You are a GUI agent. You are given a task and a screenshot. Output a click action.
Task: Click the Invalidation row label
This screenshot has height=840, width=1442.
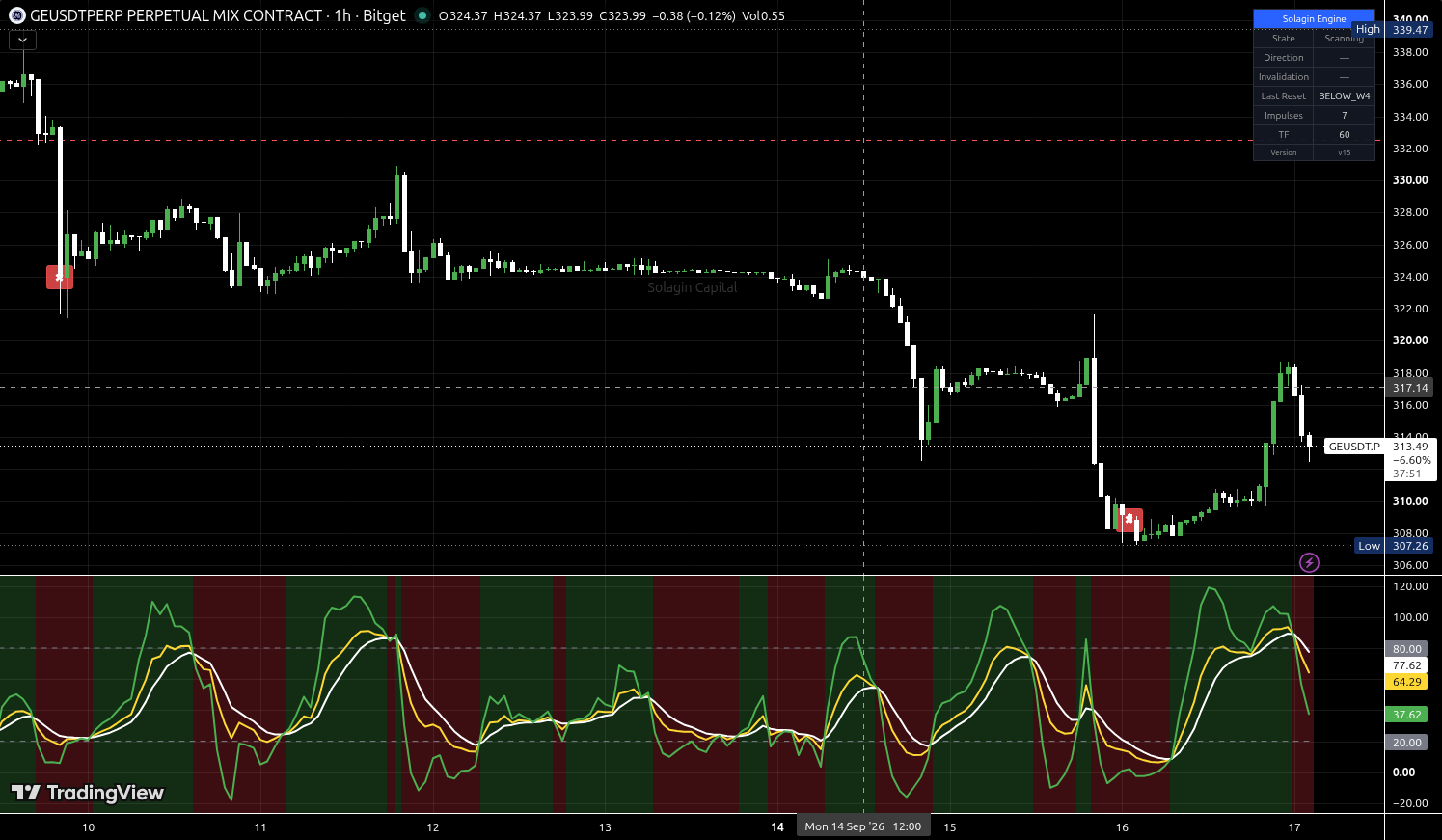1284,77
